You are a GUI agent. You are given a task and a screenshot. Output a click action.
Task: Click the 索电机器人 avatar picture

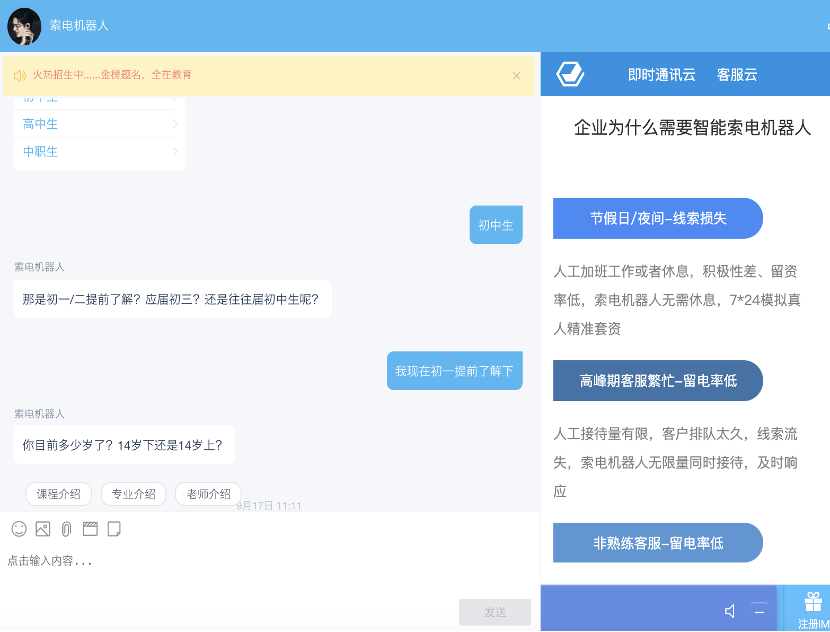pos(24,25)
